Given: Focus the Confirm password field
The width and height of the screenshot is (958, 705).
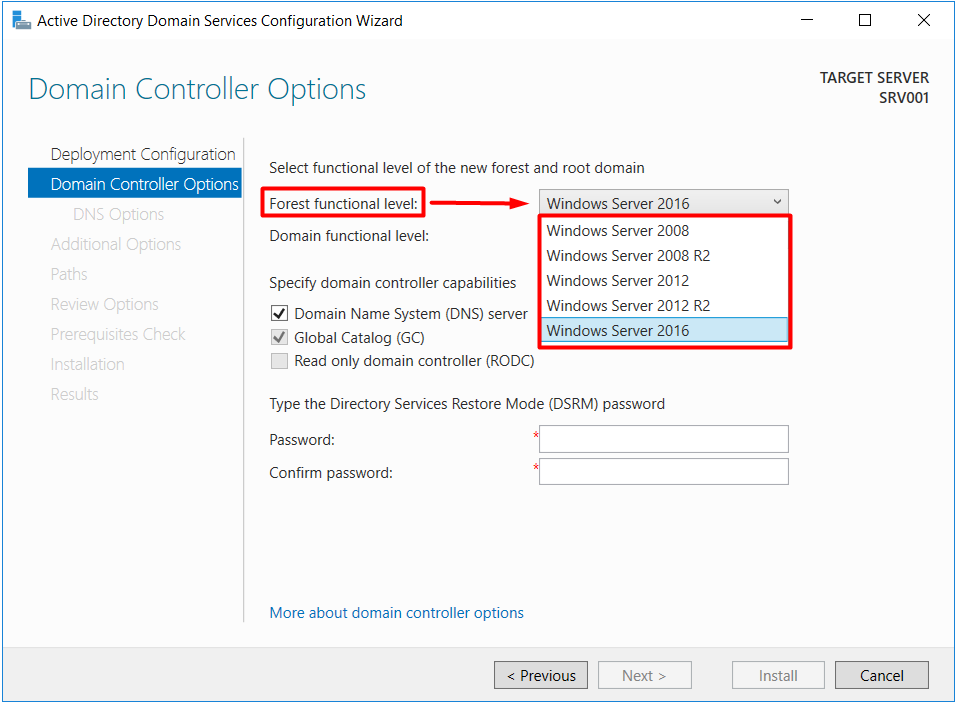Looking at the screenshot, I should 664,472.
